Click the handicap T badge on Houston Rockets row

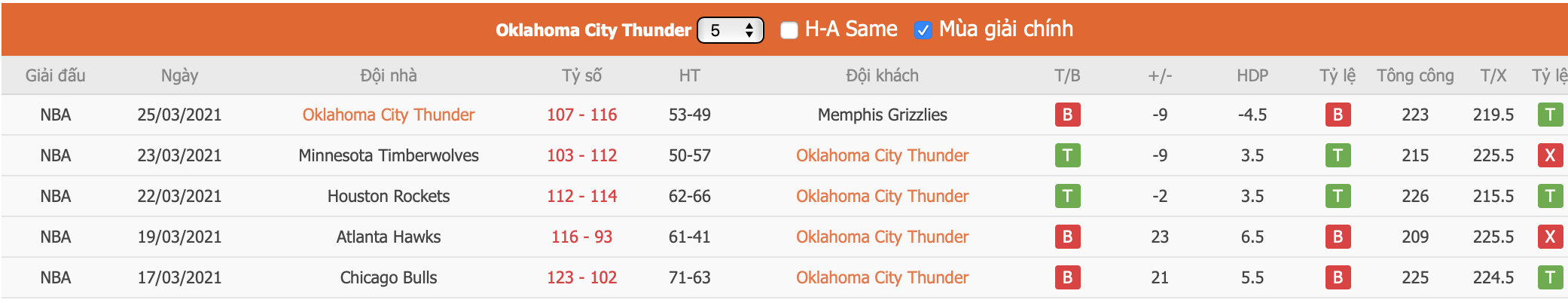(1338, 196)
